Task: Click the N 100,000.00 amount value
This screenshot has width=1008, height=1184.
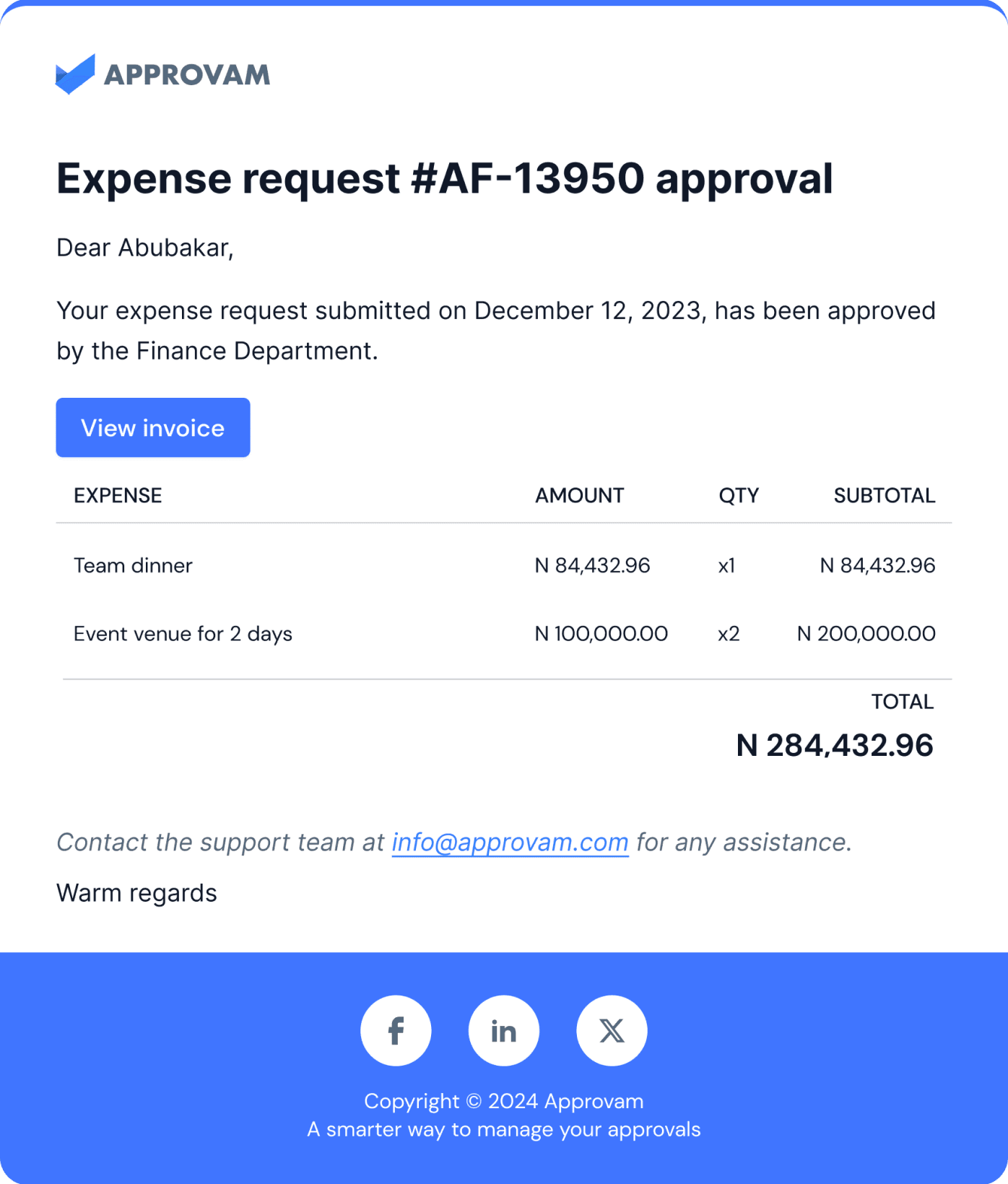Action: point(601,634)
